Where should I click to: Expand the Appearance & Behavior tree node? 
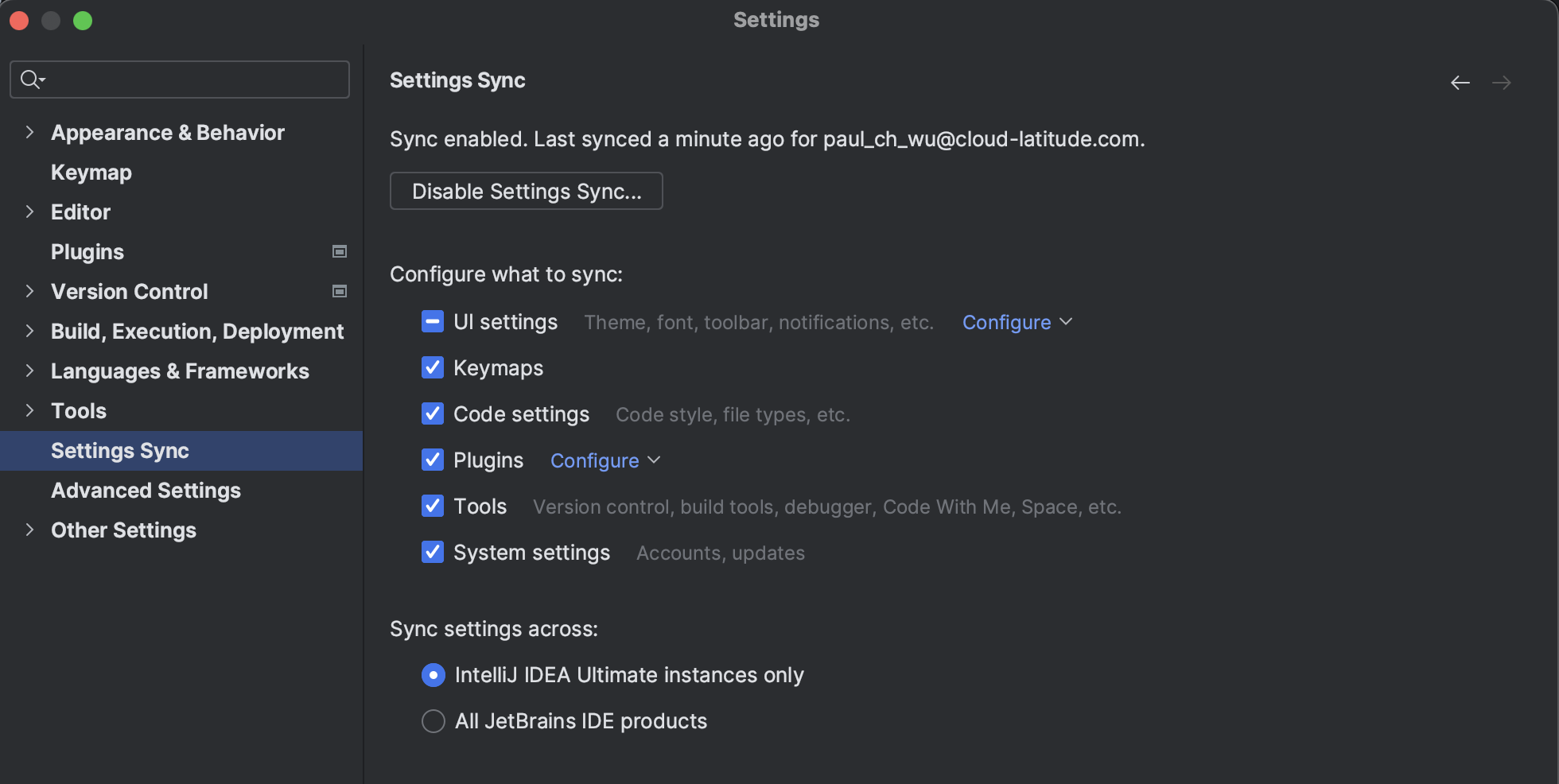pos(29,133)
